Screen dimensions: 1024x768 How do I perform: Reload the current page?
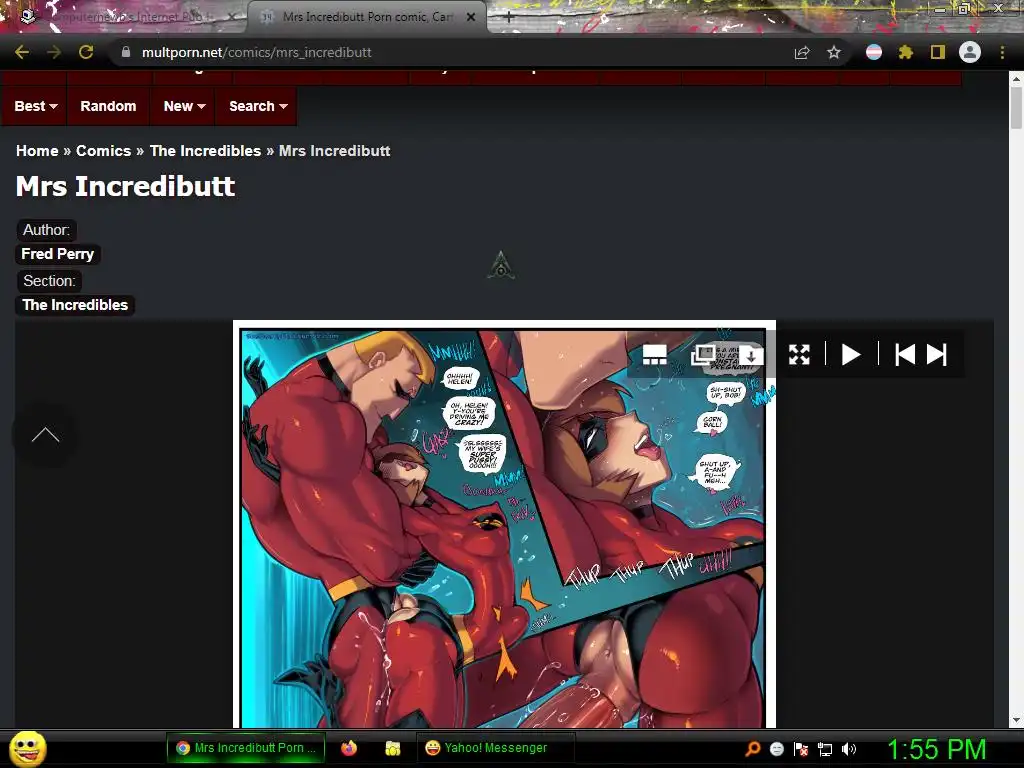[86, 52]
